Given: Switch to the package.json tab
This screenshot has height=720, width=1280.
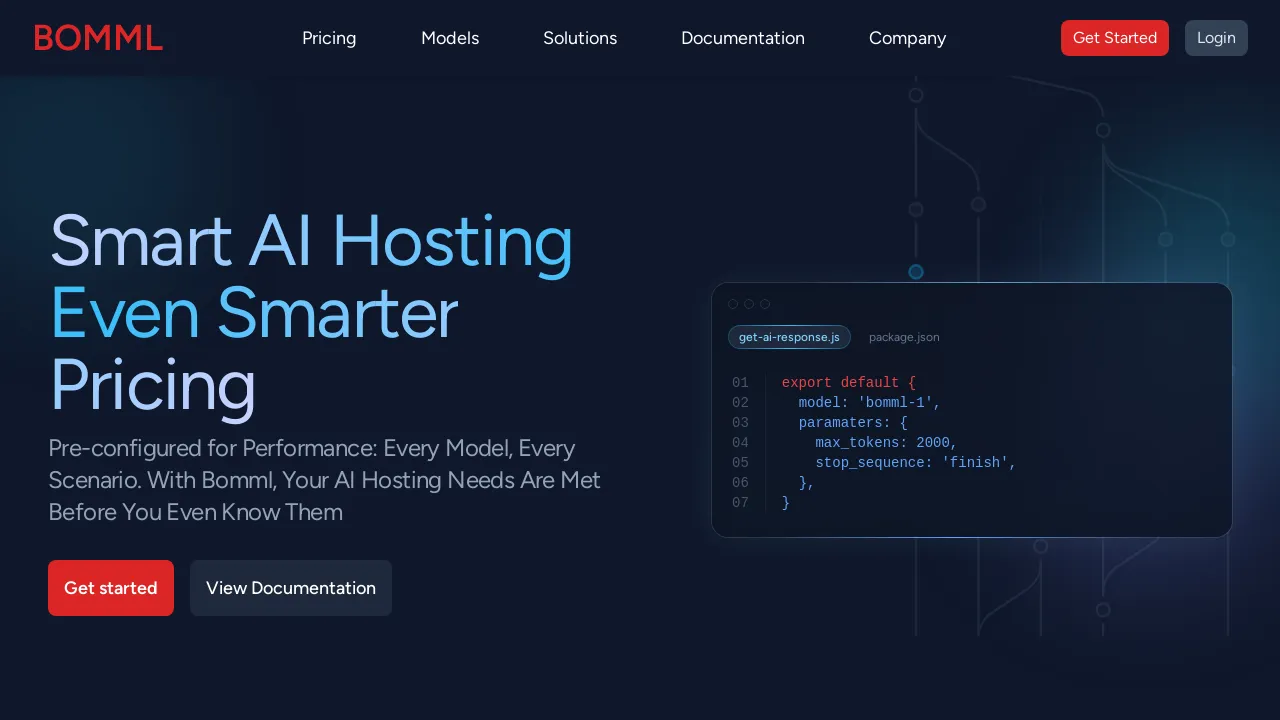Looking at the screenshot, I should [904, 337].
